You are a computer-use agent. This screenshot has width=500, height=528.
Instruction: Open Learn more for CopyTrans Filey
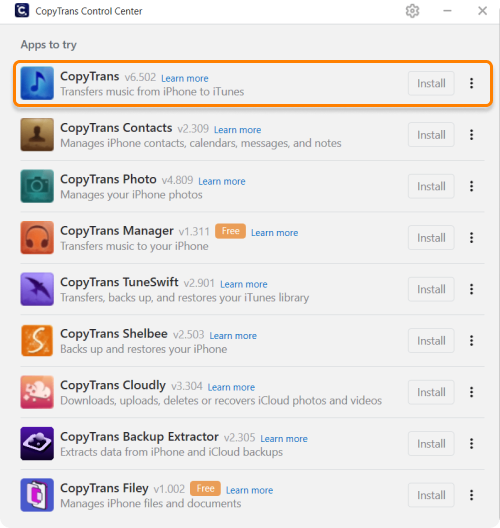pos(249,490)
